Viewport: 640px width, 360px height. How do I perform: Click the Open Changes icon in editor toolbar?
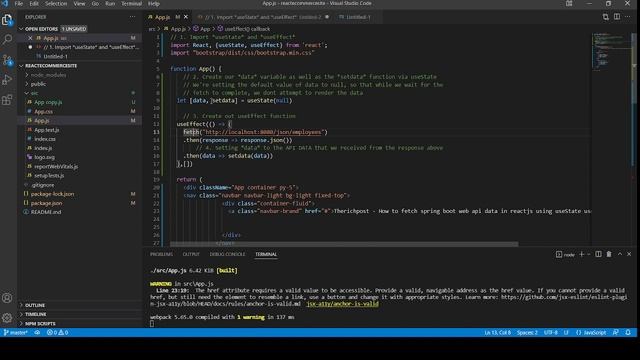(606, 17)
